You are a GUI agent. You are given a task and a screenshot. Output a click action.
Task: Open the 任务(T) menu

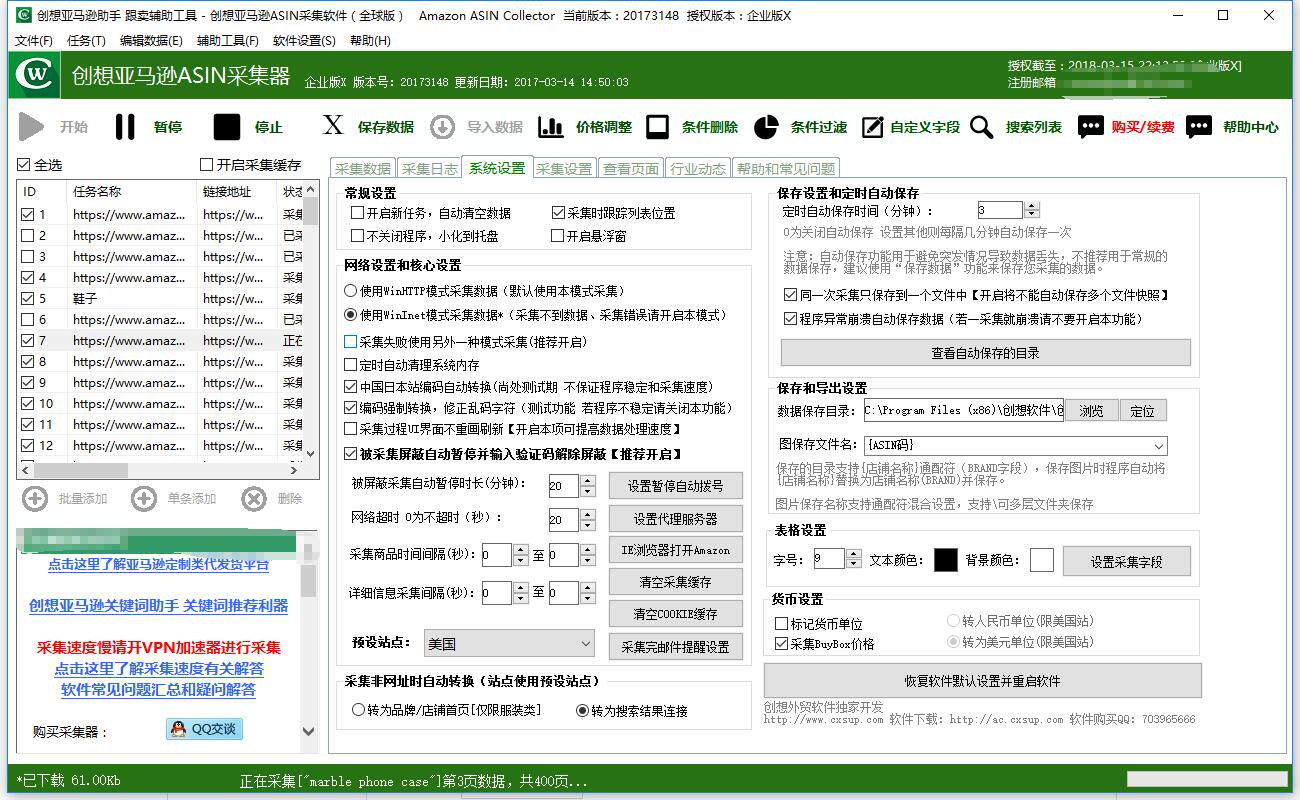coord(86,41)
